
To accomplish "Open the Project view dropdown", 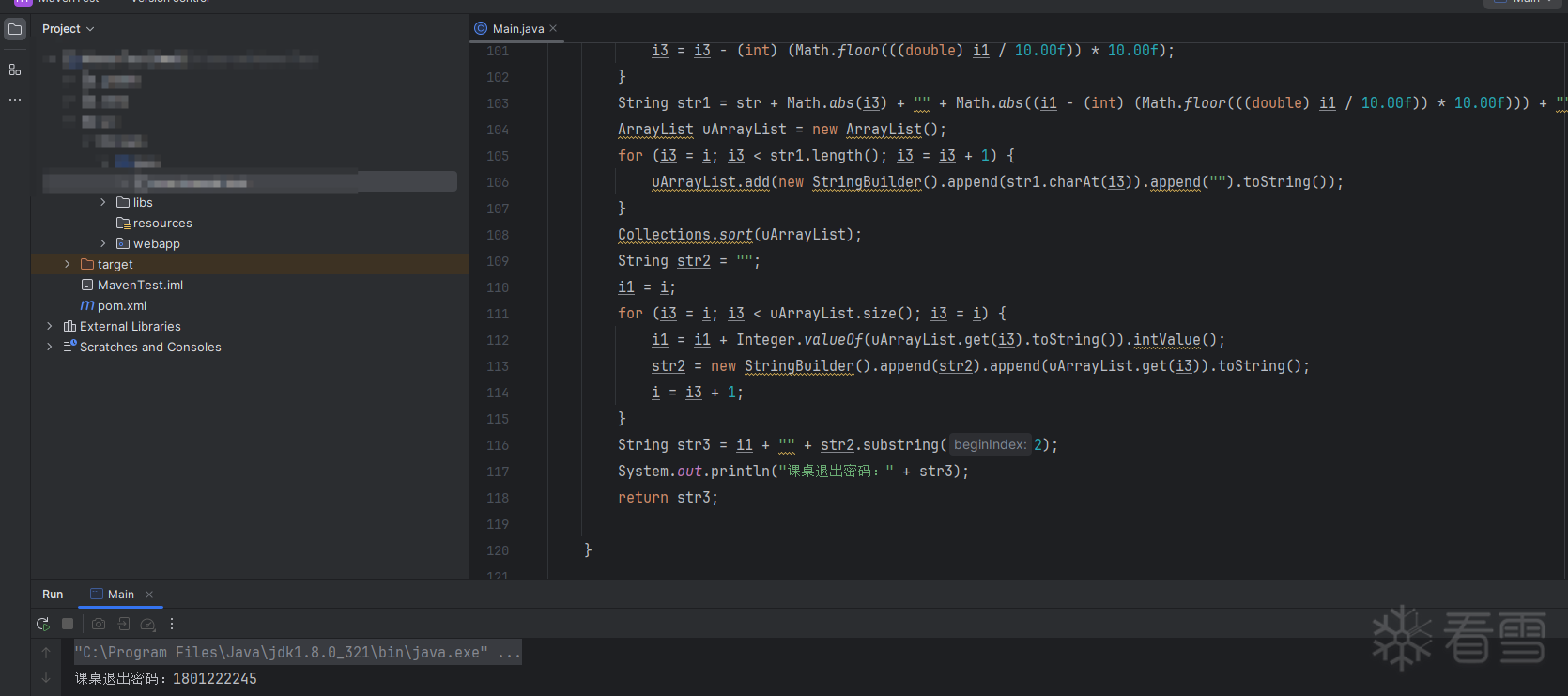I will (69, 29).
